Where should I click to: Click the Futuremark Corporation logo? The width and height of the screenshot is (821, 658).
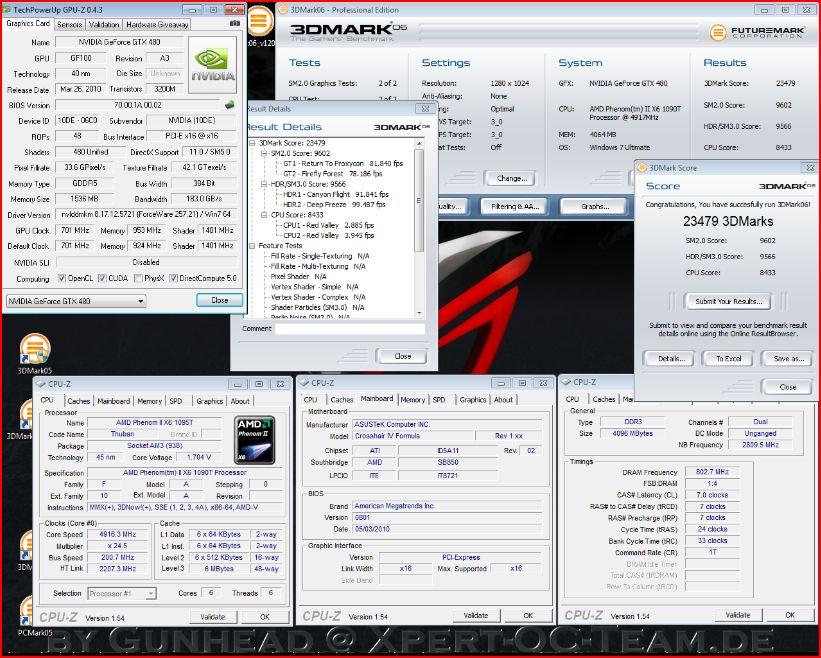pyautogui.click(x=757, y=32)
